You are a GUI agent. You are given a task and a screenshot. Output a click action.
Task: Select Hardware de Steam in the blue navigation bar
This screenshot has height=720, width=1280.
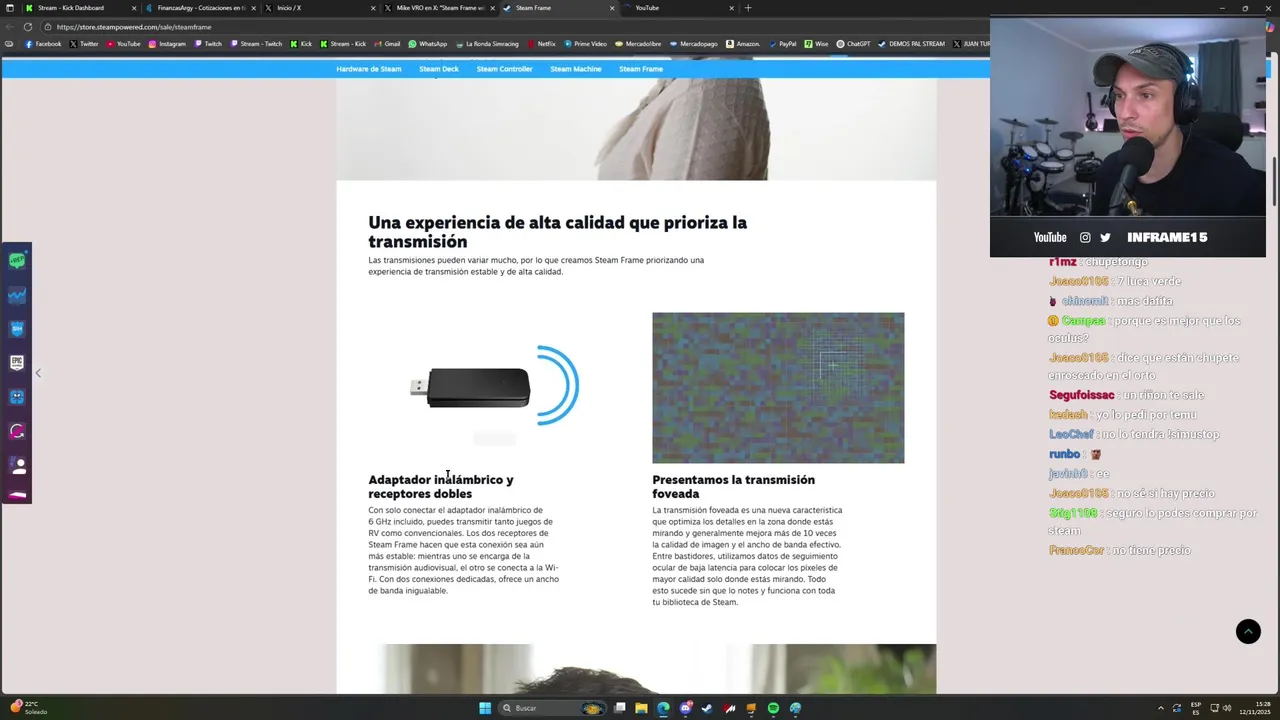tap(369, 69)
